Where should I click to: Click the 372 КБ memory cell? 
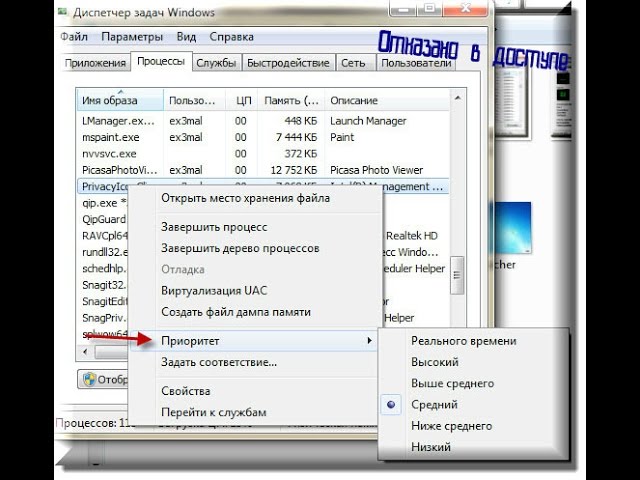(300, 154)
